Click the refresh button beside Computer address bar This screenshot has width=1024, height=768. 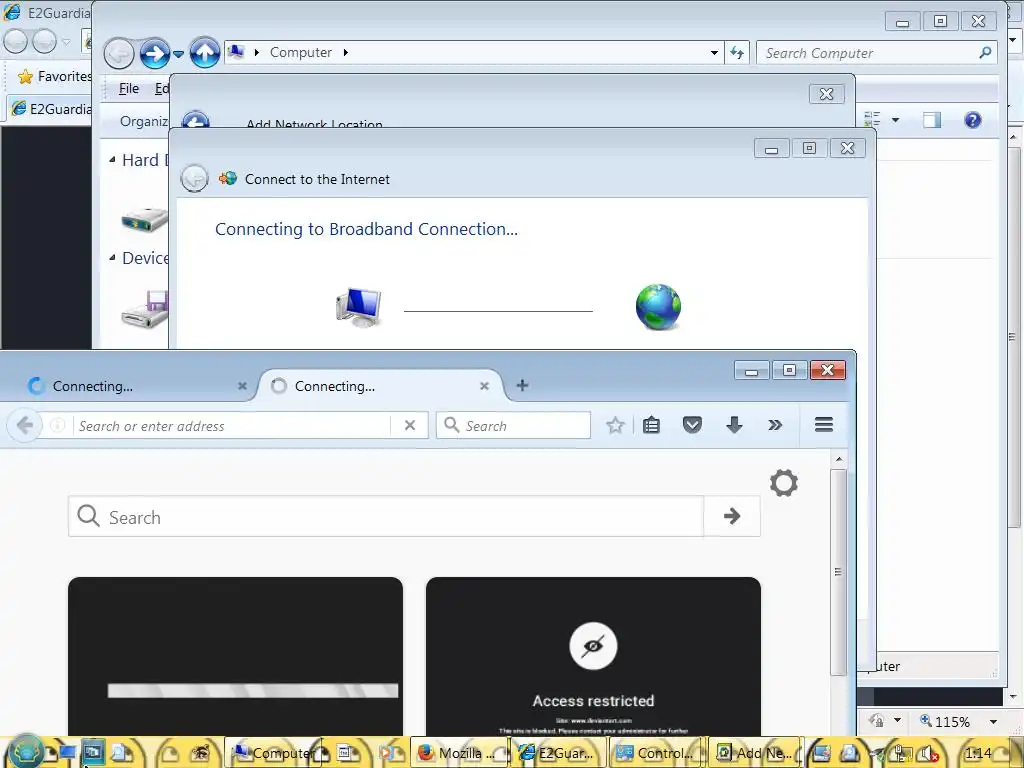point(737,53)
